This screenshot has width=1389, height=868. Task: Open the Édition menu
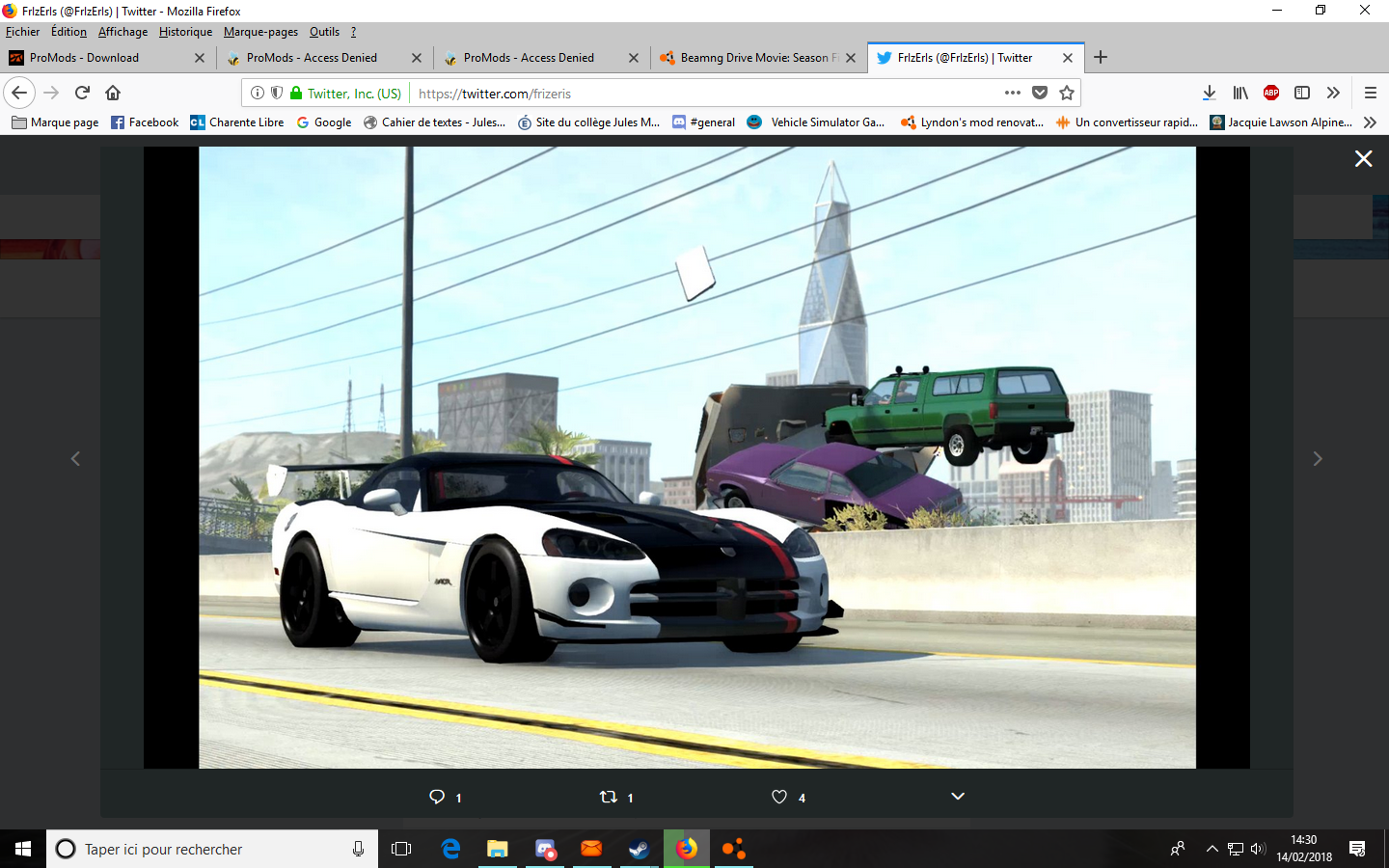[68, 32]
